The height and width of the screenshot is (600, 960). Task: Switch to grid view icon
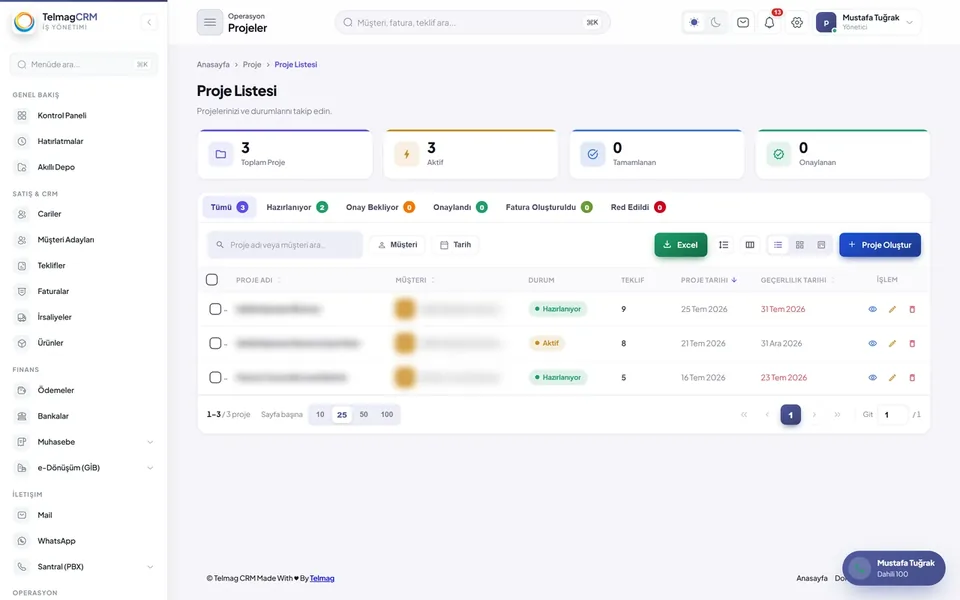point(800,245)
